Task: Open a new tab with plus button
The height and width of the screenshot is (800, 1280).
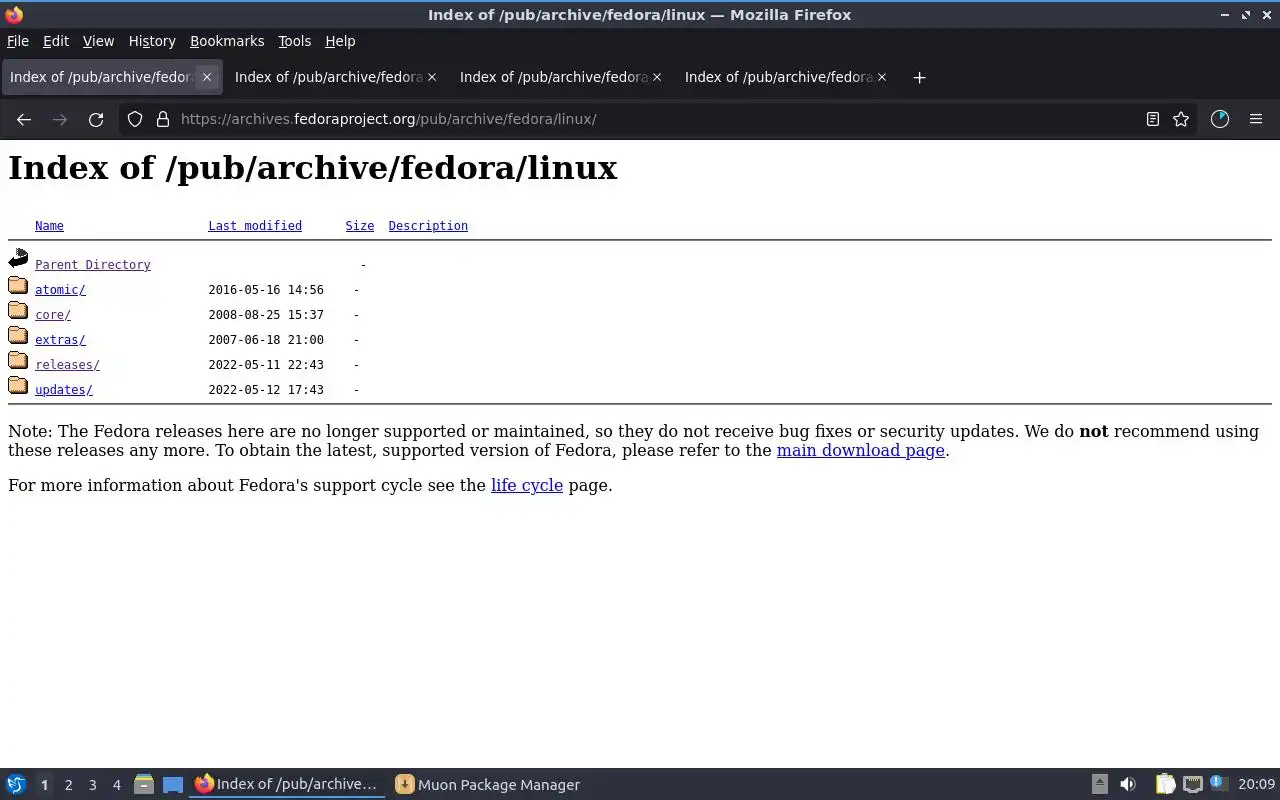Action: 919,77
